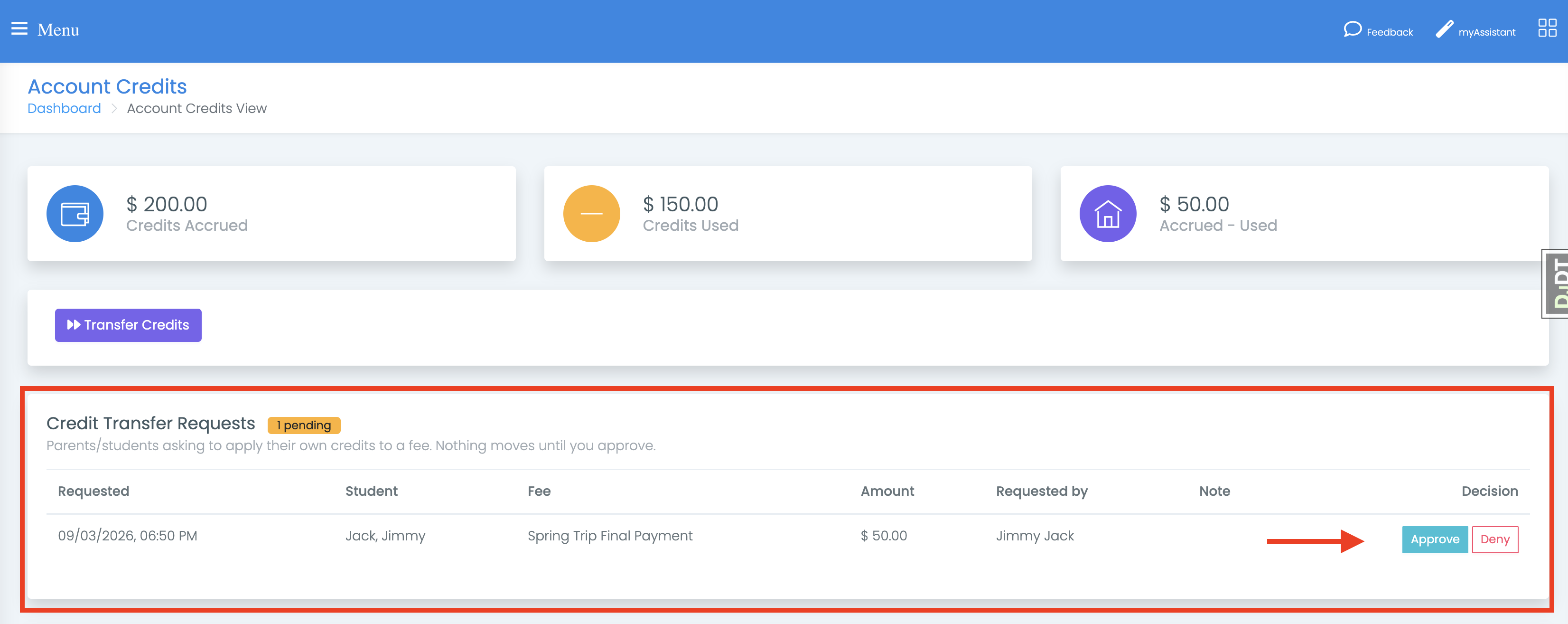The height and width of the screenshot is (624, 1568).
Task: Click the Student column header
Action: coord(371,491)
